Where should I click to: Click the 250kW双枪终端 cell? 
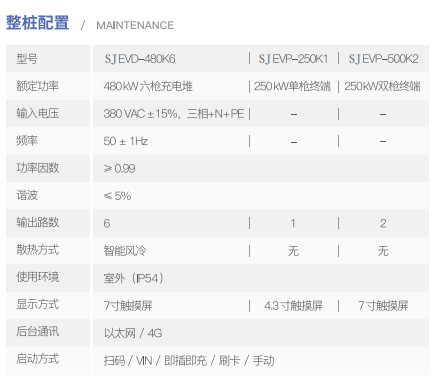pyautogui.click(x=382, y=86)
